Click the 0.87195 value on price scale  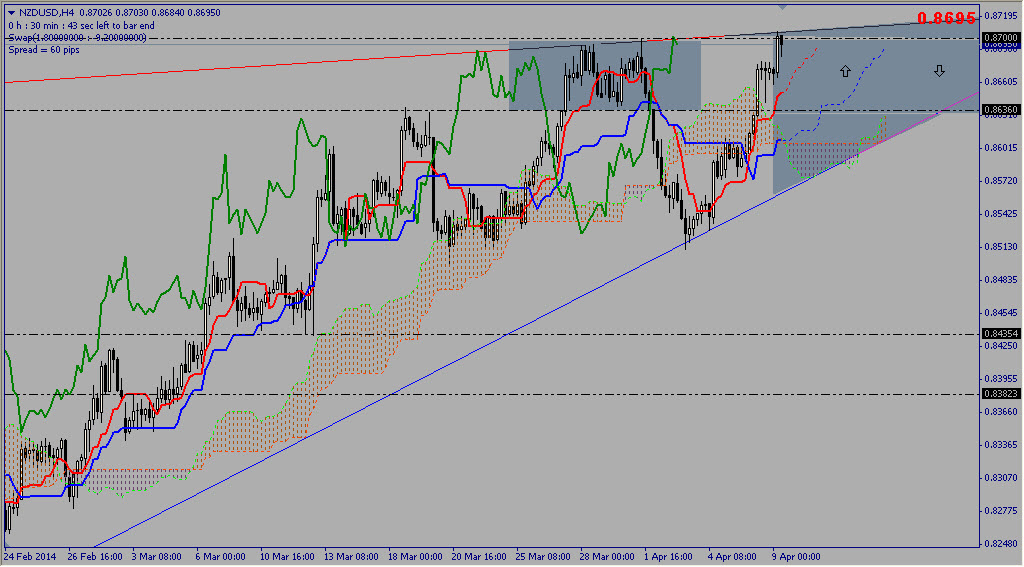pos(1000,16)
